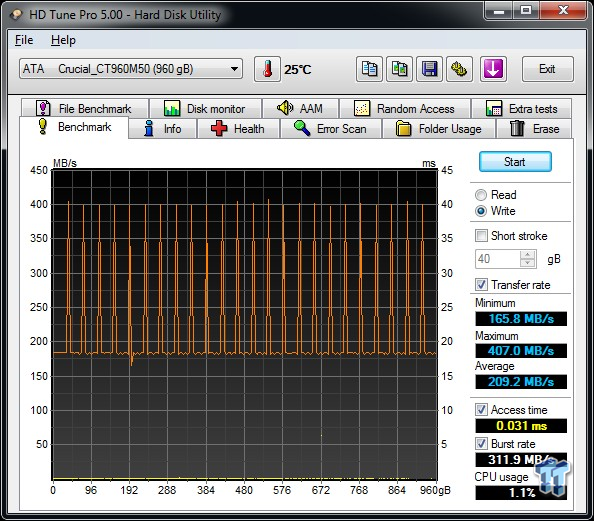Copy info to clipboard icon
The width and height of the screenshot is (594, 521).
(x=369, y=69)
